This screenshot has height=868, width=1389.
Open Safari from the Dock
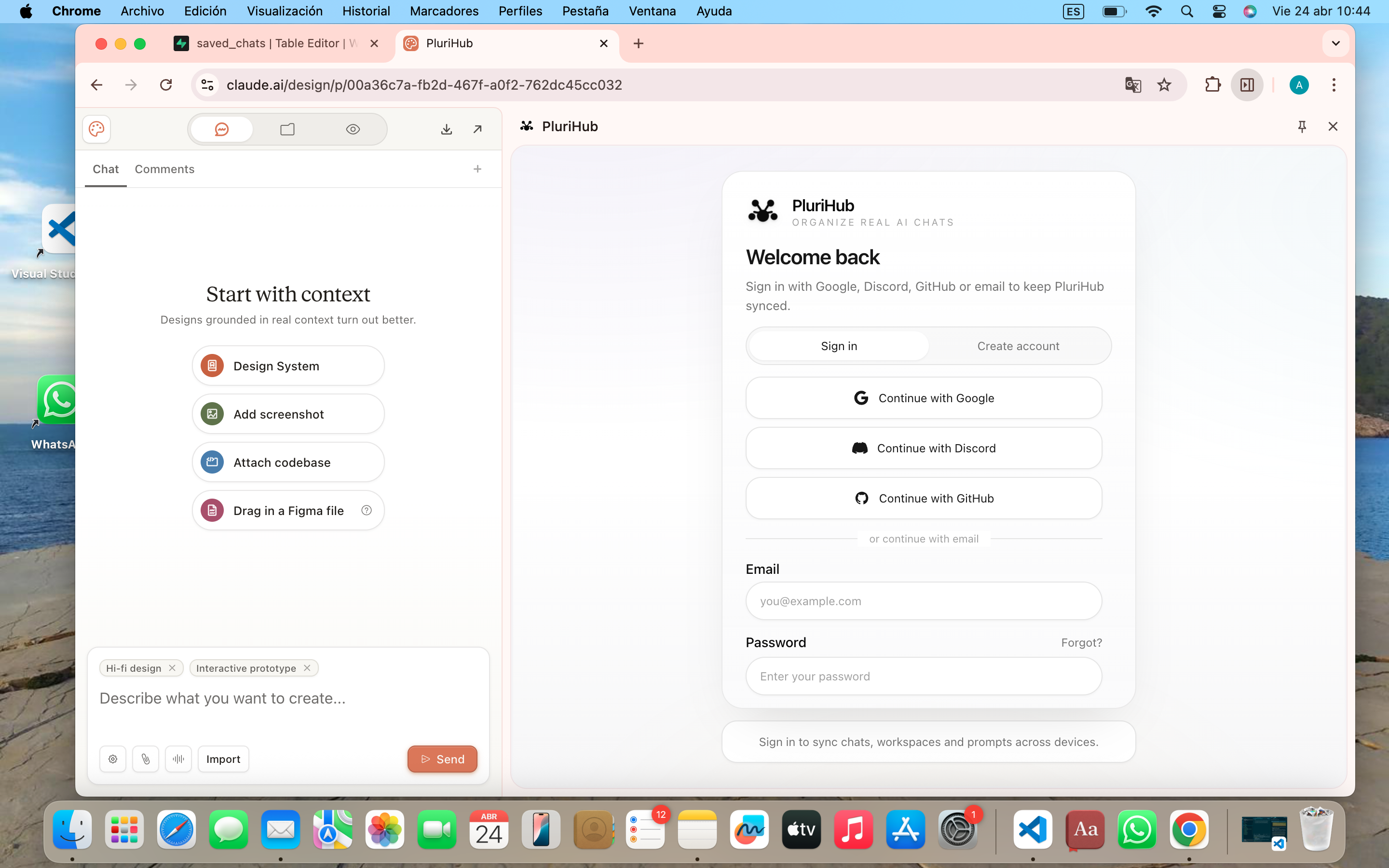(x=176, y=829)
